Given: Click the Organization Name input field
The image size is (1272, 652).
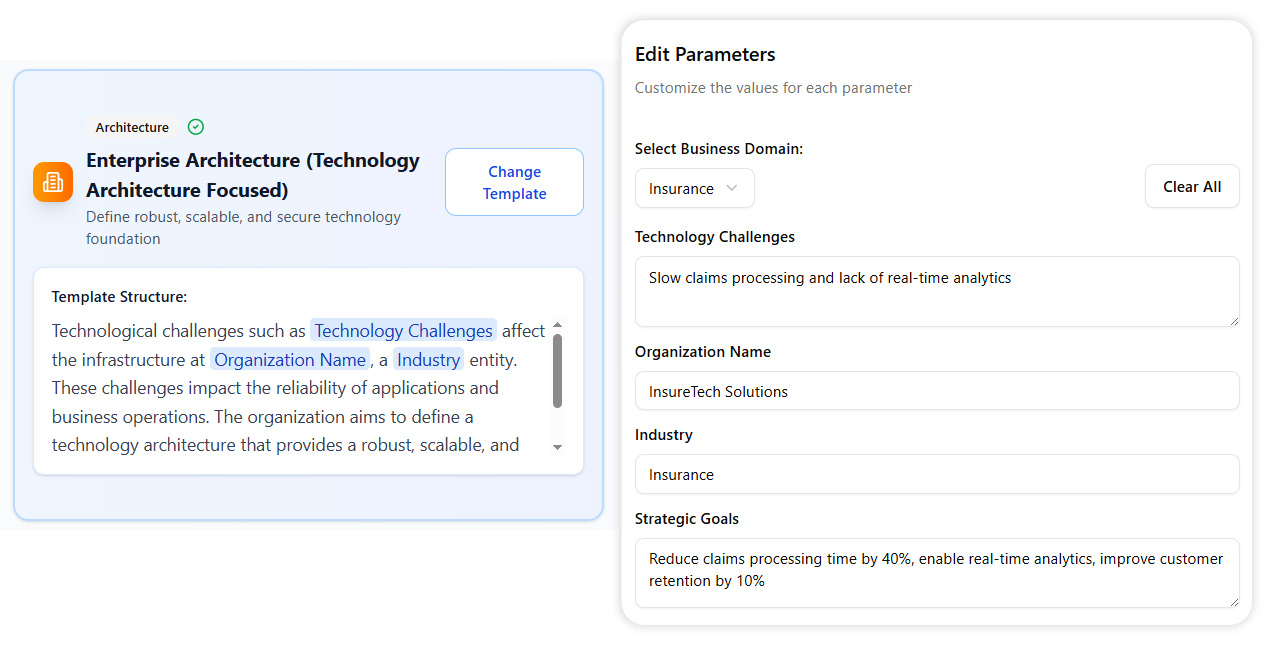Looking at the screenshot, I should [x=936, y=391].
